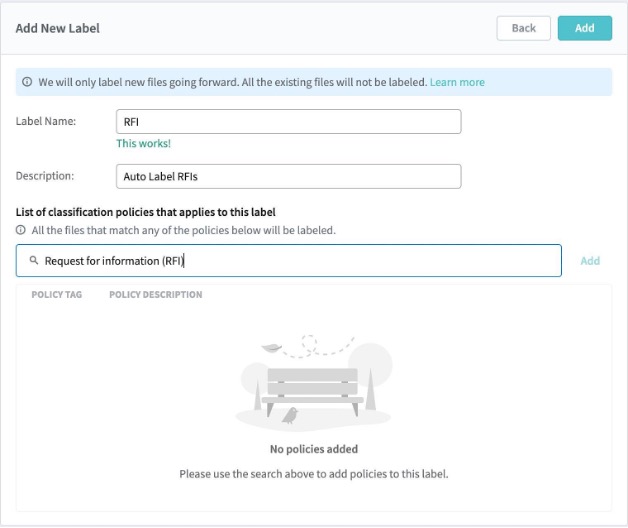Click the Label Name: field label
The height and width of the screenshot is (528, 628).
click(x=46, y=121)
